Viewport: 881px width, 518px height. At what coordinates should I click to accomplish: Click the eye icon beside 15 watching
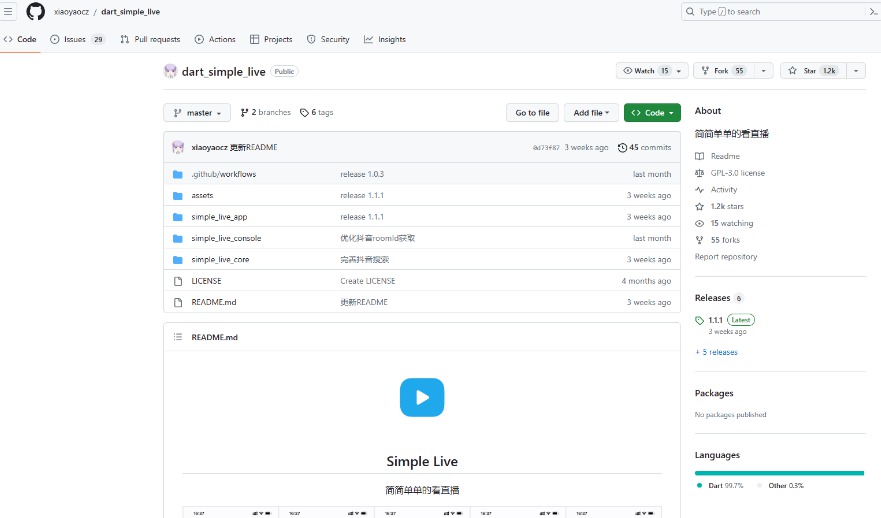pyautogui.click(x=700, y=223)
